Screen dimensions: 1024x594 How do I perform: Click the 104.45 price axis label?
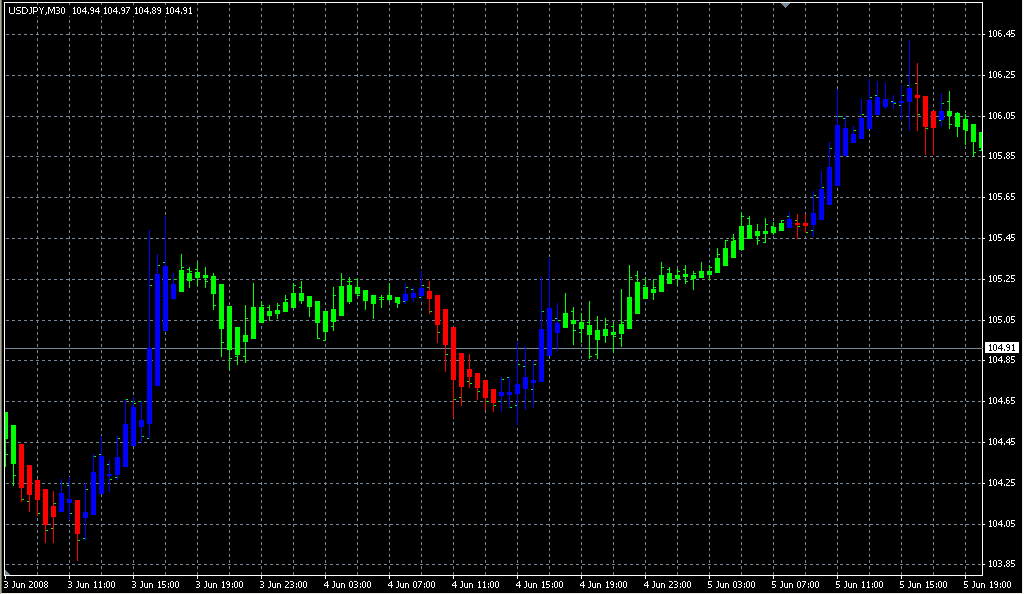click(x=1002, y=442)
